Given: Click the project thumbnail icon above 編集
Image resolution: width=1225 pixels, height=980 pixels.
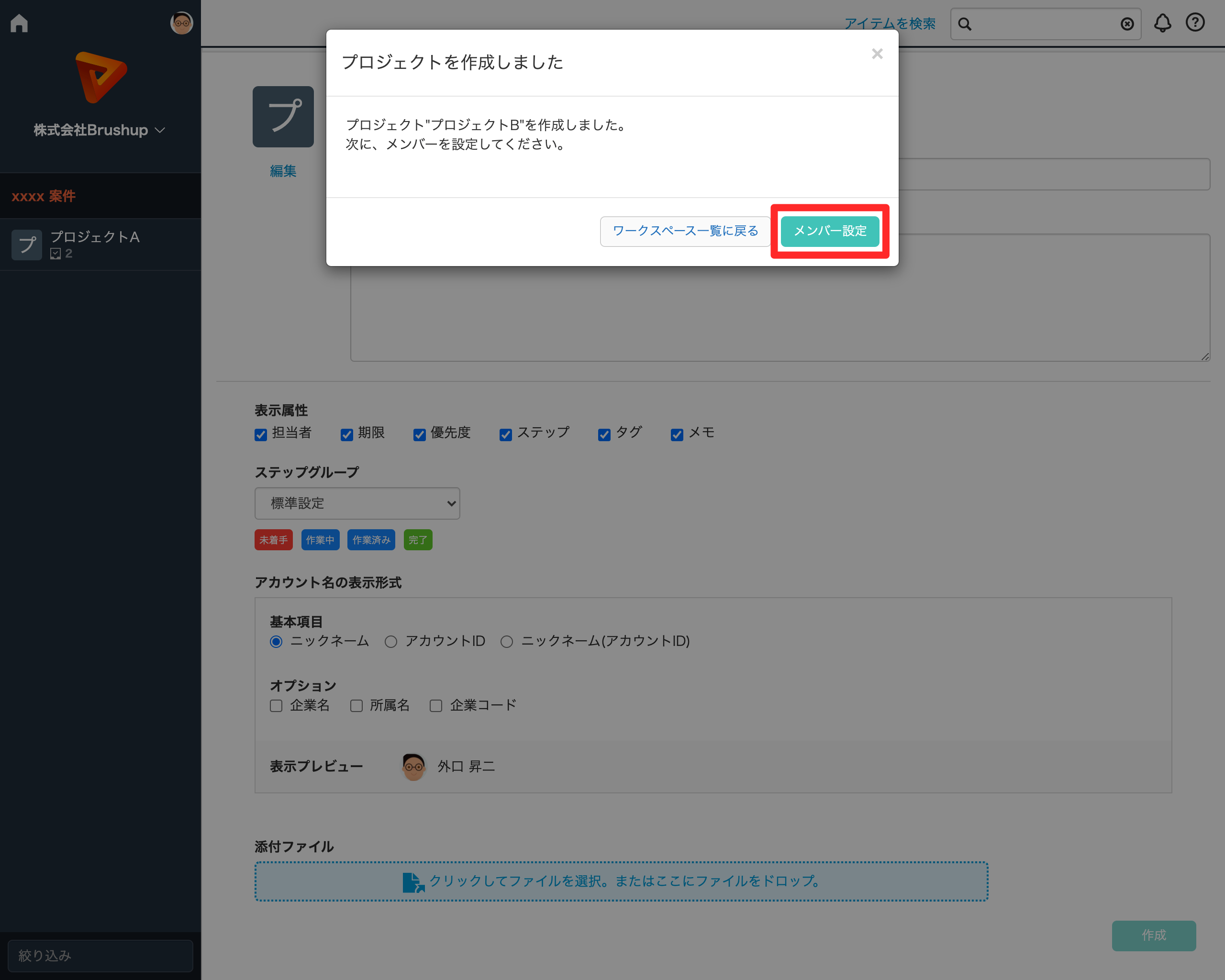Looking at the screenshot, I should coord(283,116).
